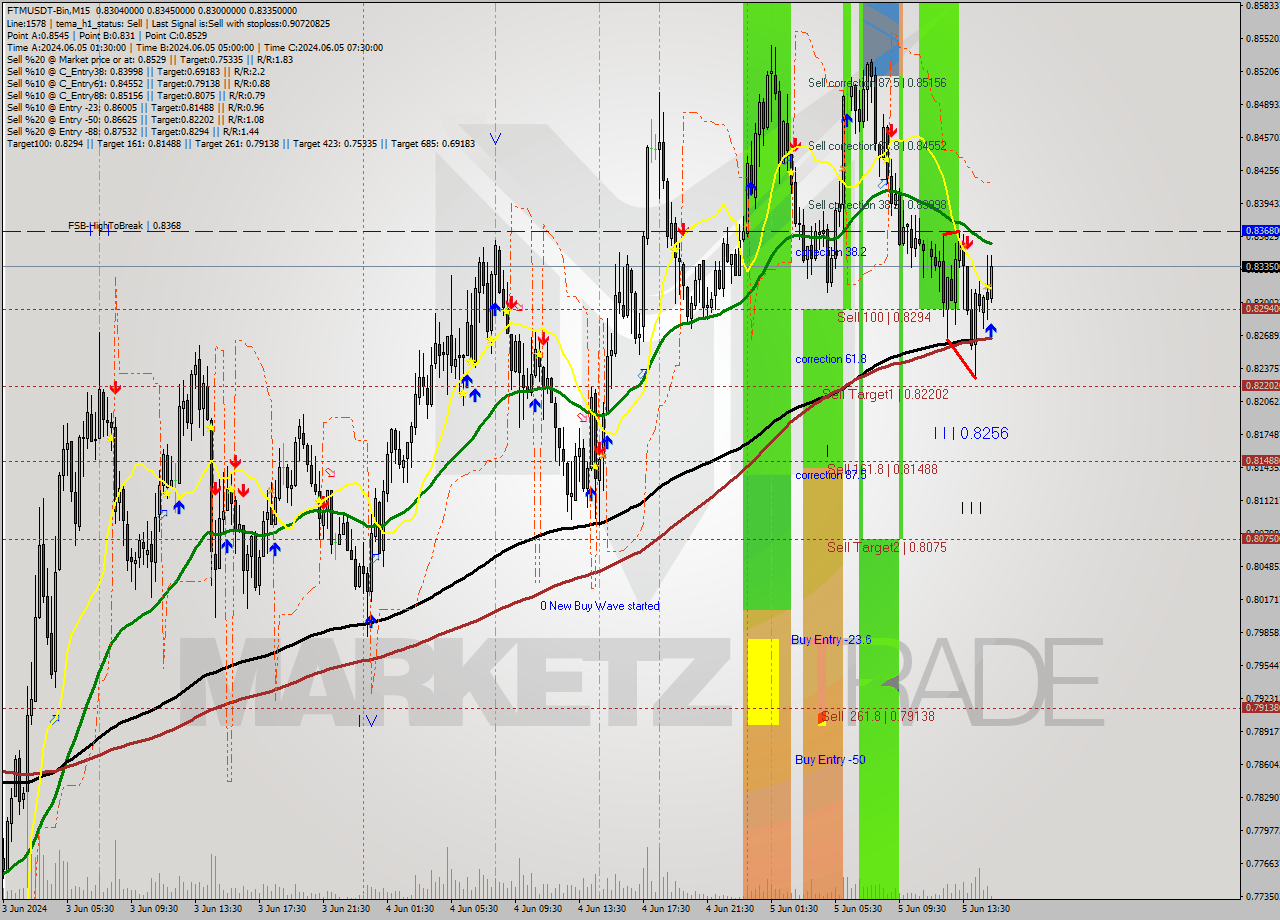Click the 0.8268 price scale value
The image size is (1280, 920).
(x=1261, y=335)
